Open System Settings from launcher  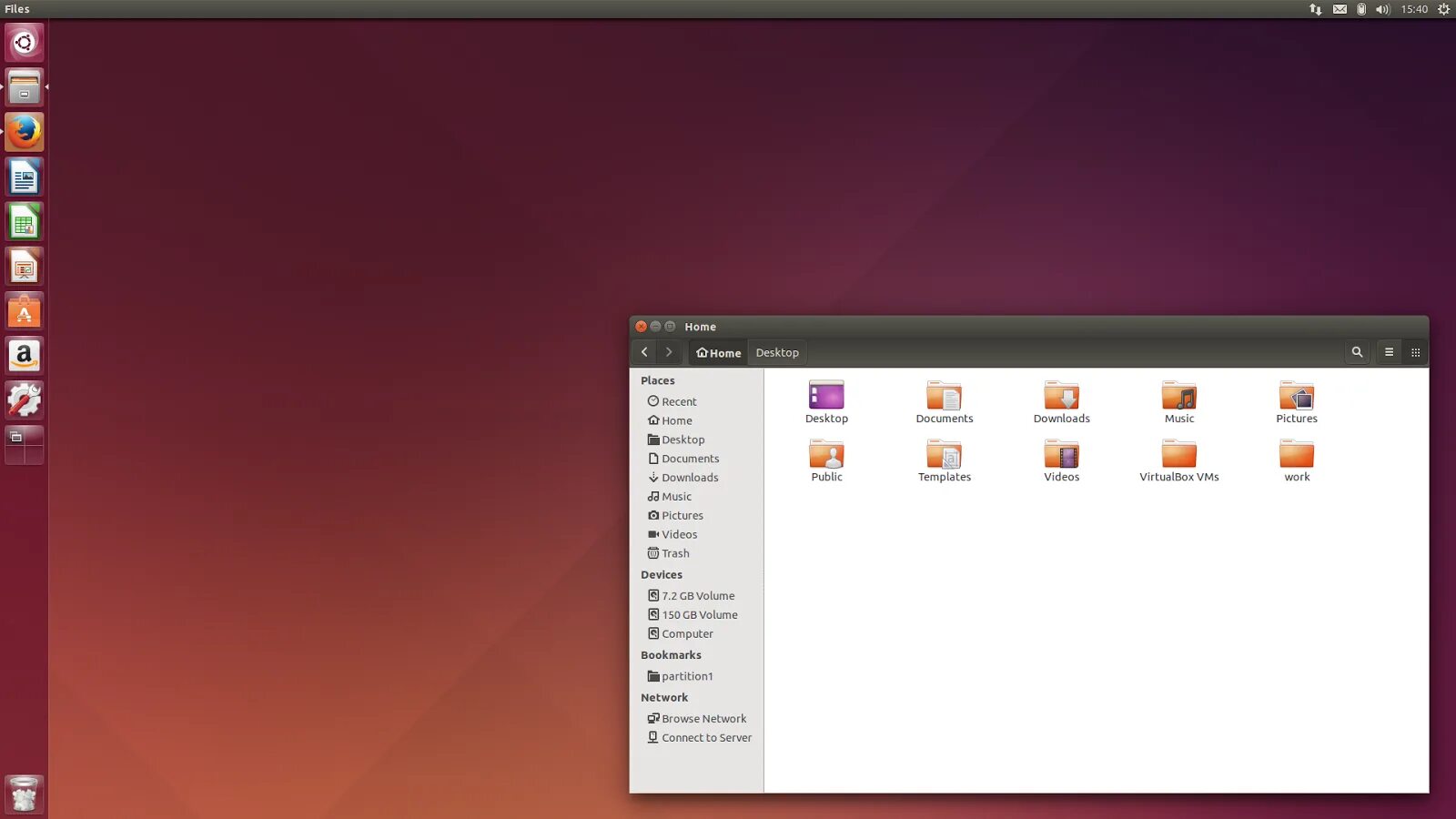coord(25,399)
